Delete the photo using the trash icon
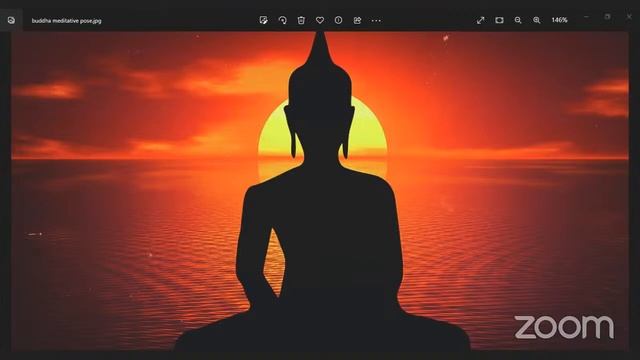 coord(301,20)
